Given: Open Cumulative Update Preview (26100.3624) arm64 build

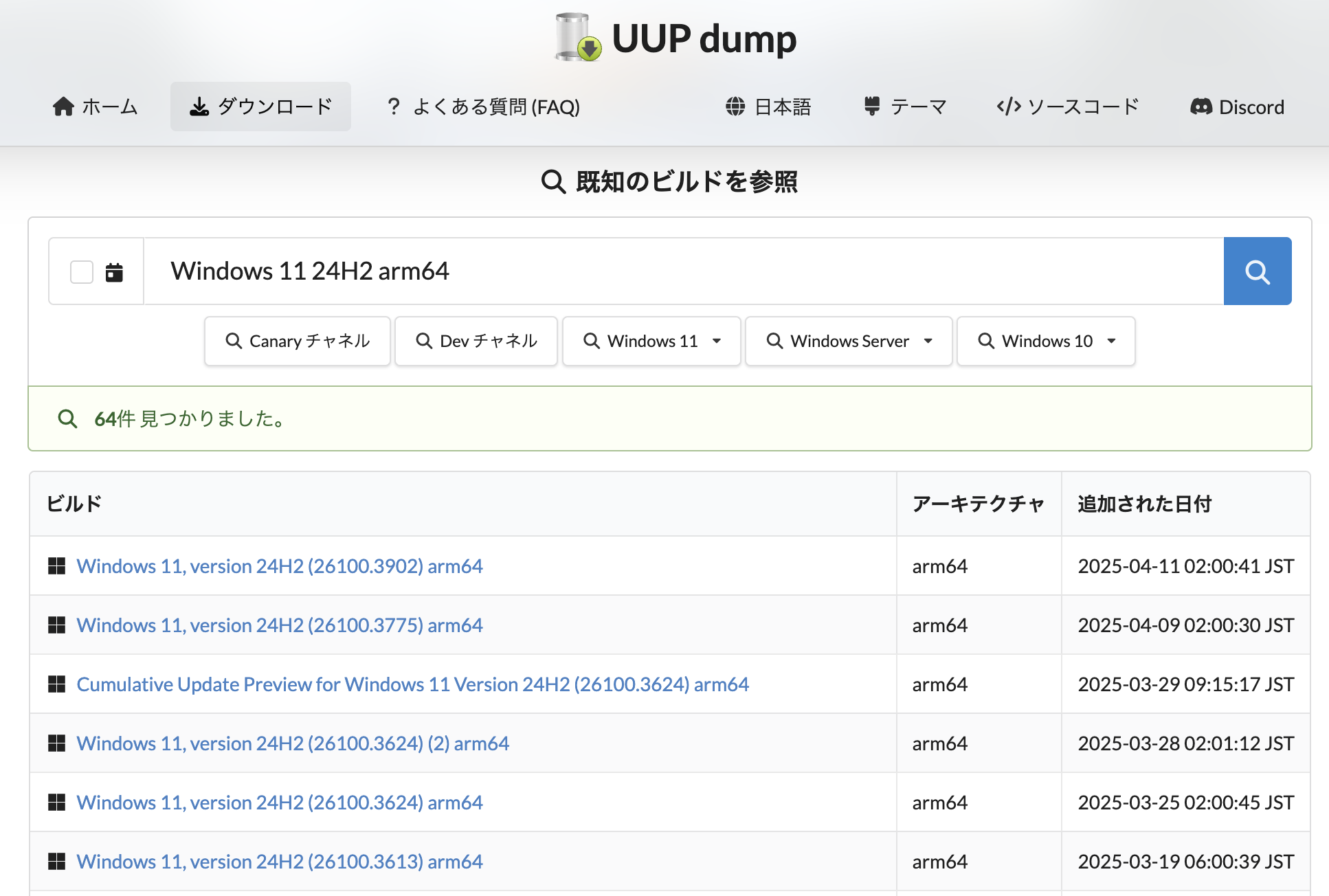Looking at the screenshot, I should click(412, 684).
